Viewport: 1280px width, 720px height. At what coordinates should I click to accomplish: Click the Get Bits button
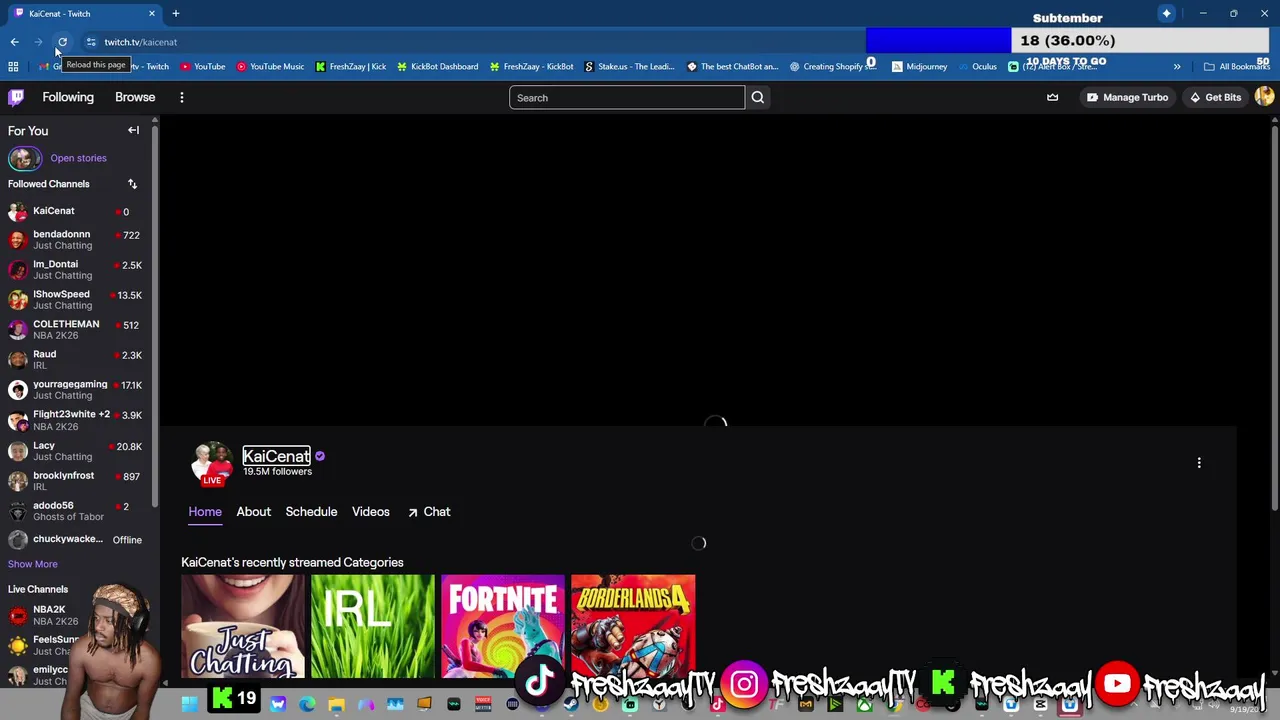[x=1214, y=97]
